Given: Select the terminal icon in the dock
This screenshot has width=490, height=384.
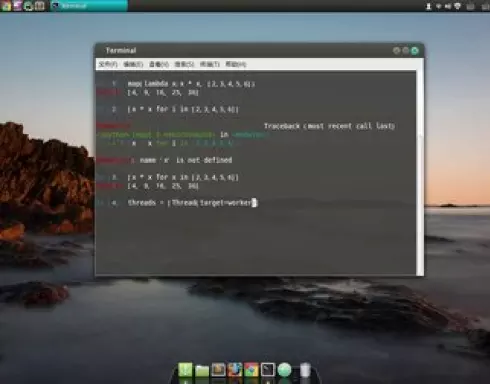Looking at the screenshot, I should pyautogui.click(x=268, y=370).
